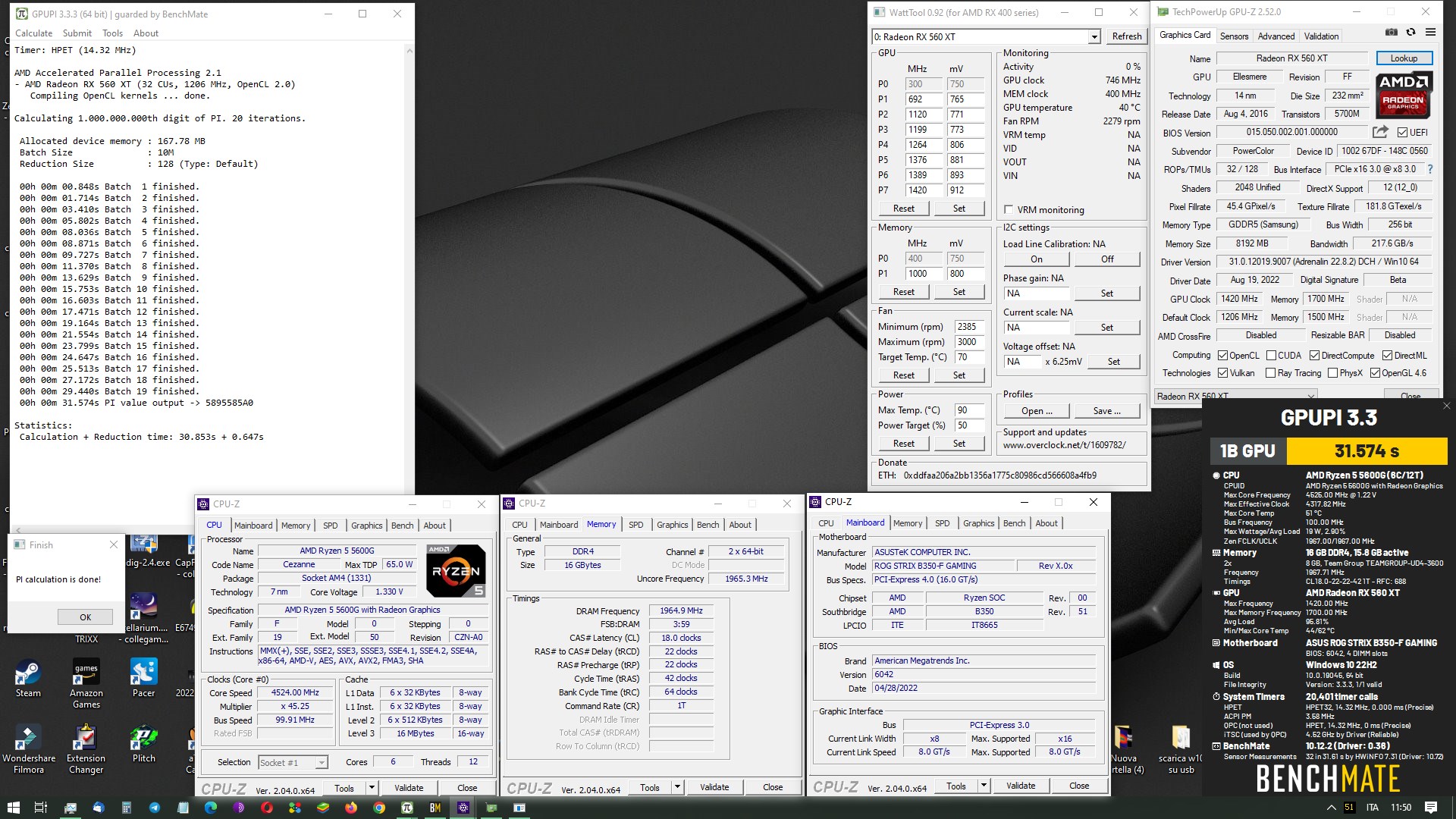Viewport: 1456px width, 819px height.
Task: Take a GPU-Z screenshot with camera icon
Action: click(x=1392, y=33)
